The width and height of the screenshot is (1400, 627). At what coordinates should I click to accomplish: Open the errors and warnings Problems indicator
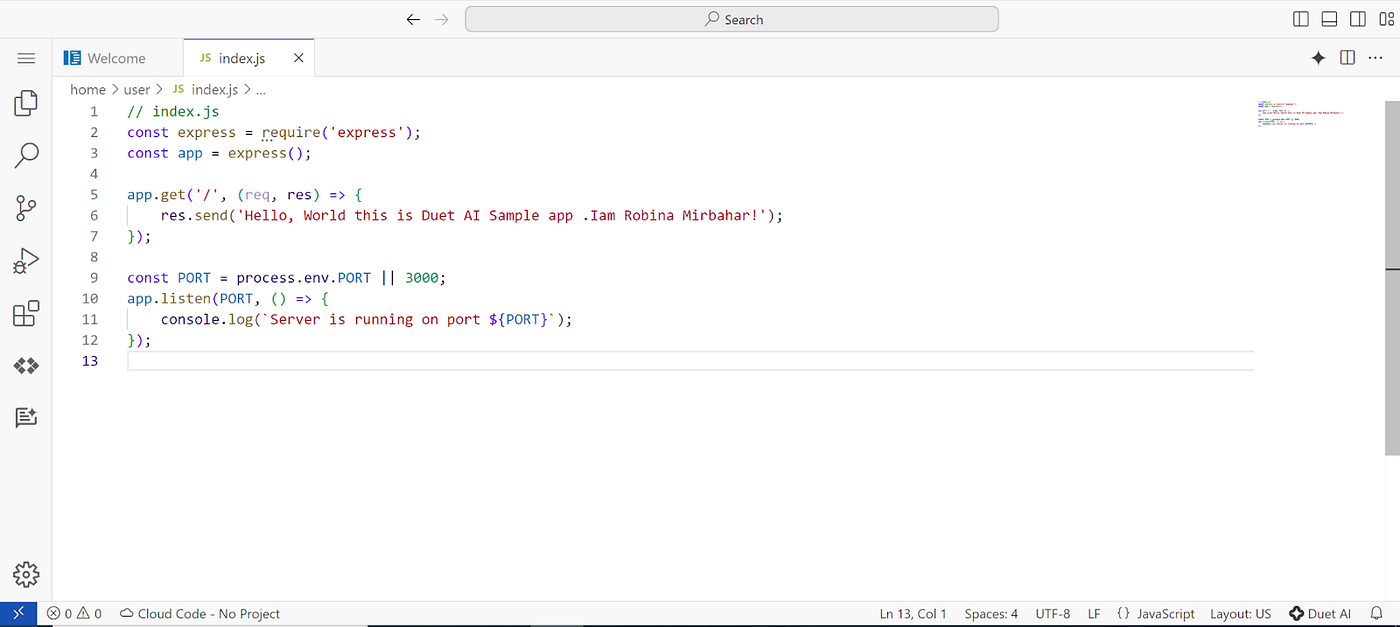pos(74,613)
